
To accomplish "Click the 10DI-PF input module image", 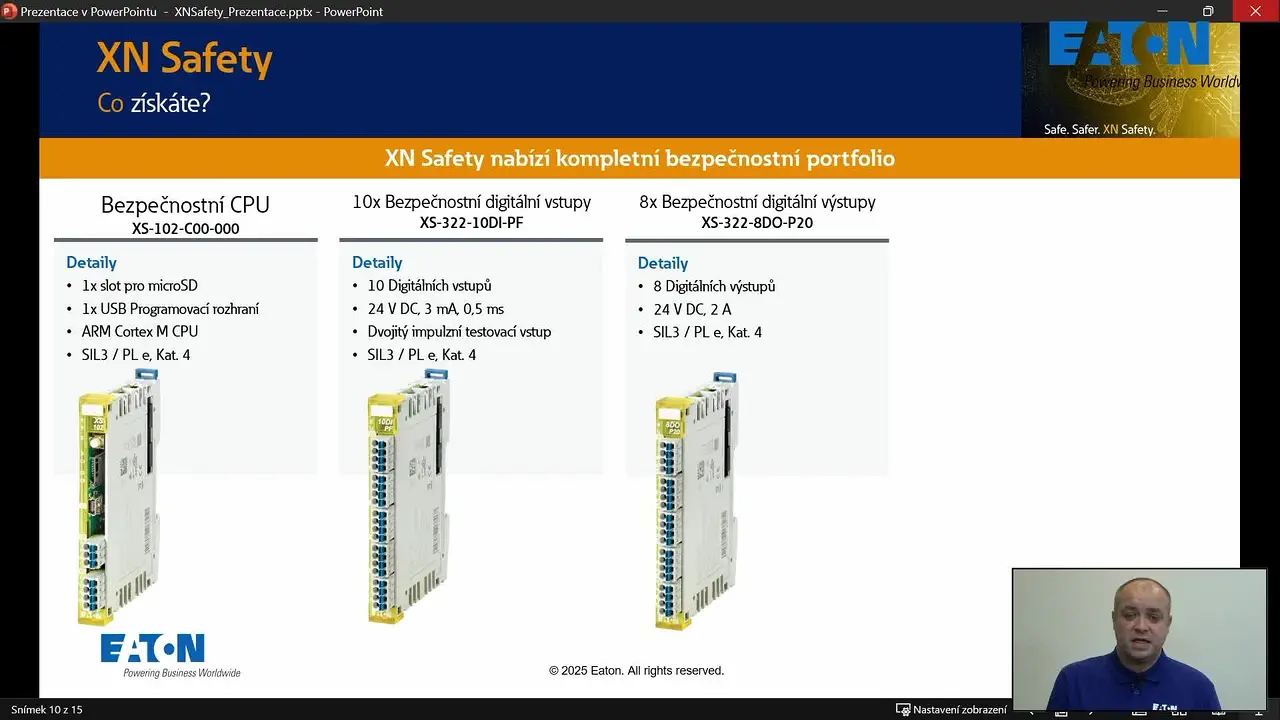I will [408, 496].
